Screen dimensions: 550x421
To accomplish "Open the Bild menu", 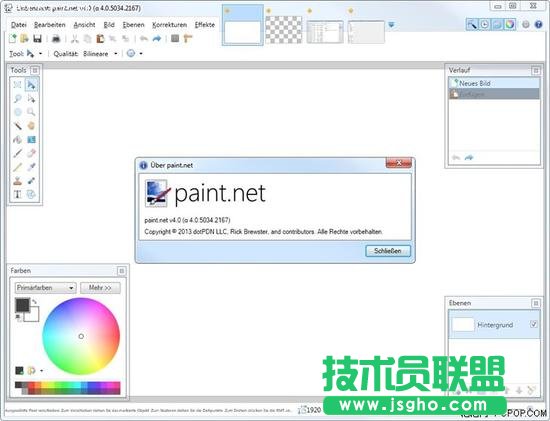I will coord(109,25).
